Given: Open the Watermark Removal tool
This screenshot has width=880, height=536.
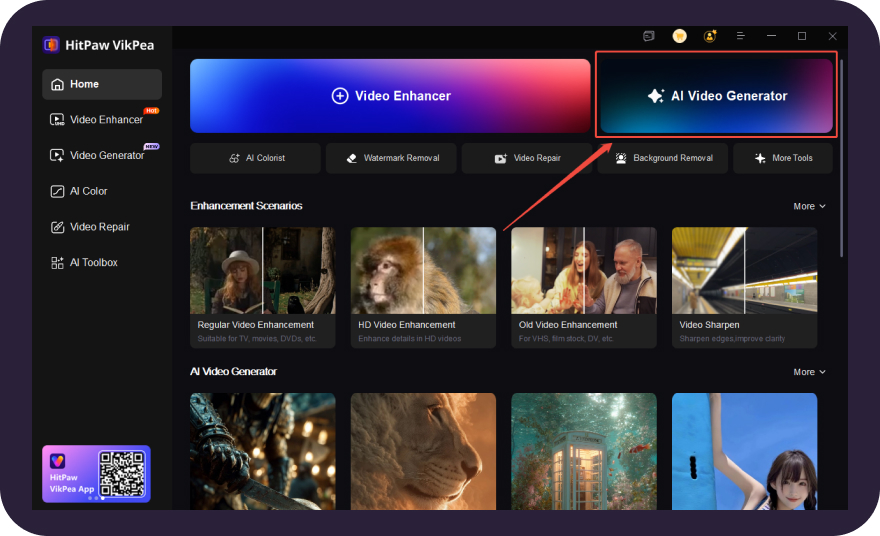Looking at the screenshot, I should 391,158.
